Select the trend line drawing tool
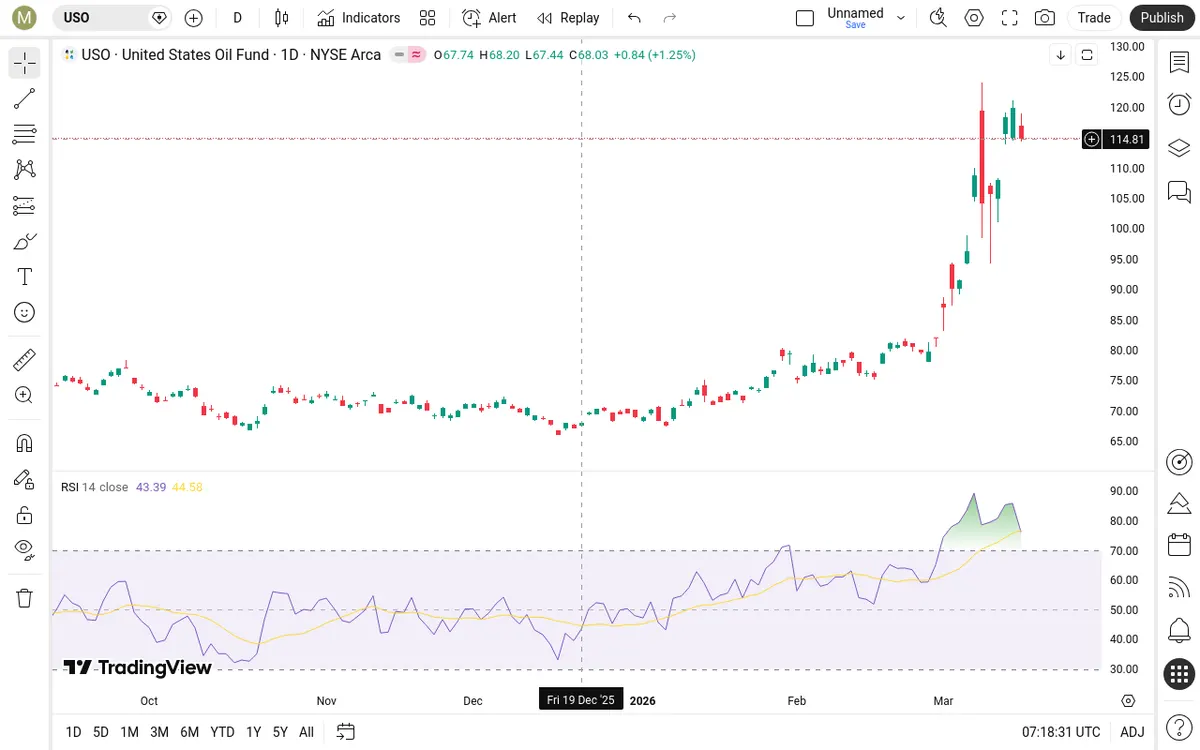This screenshot has width=1200, height=750. (x=25, y=98)
